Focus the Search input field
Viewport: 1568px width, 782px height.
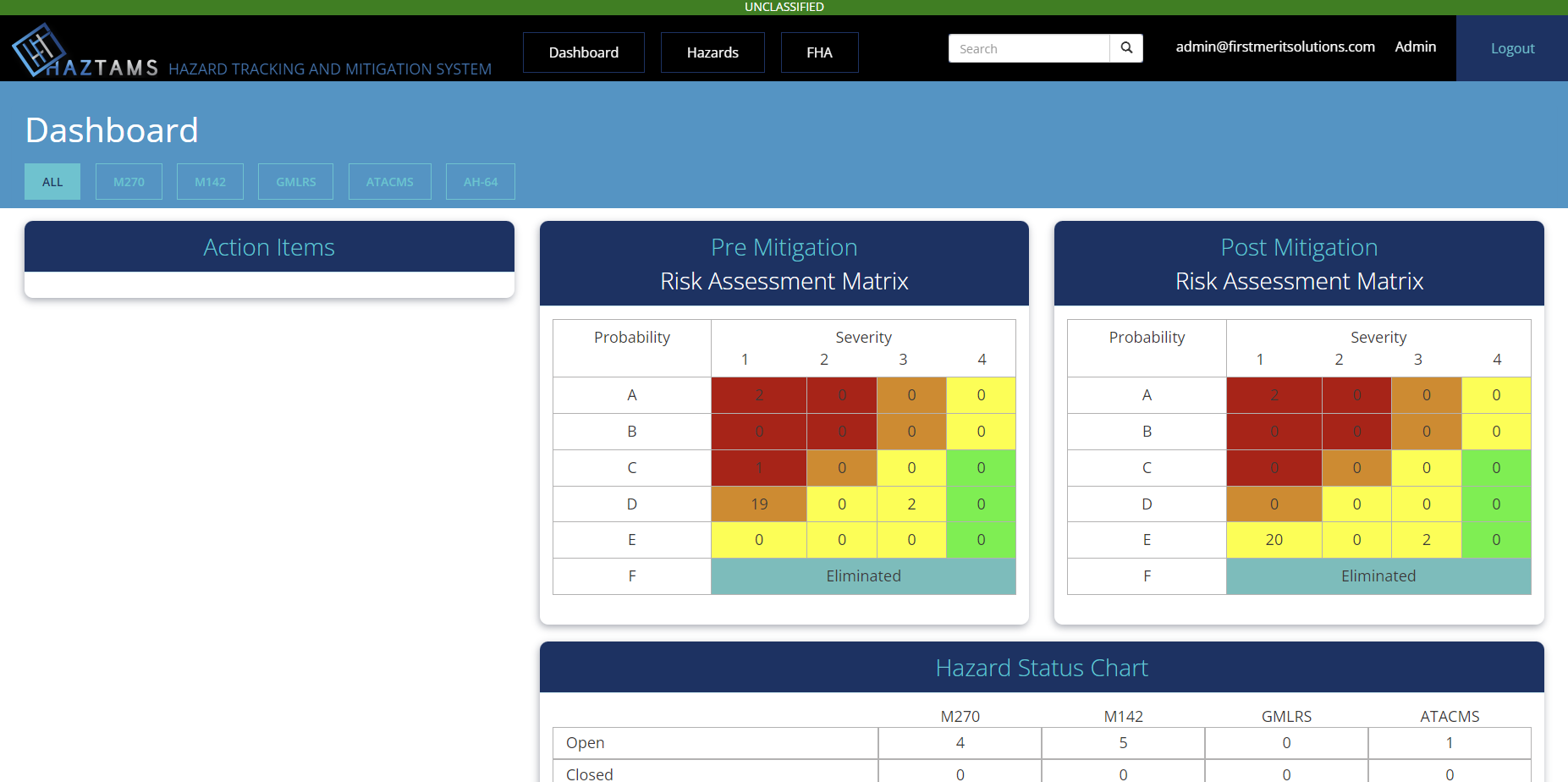pyautogui.click(x=1029, y=48)
